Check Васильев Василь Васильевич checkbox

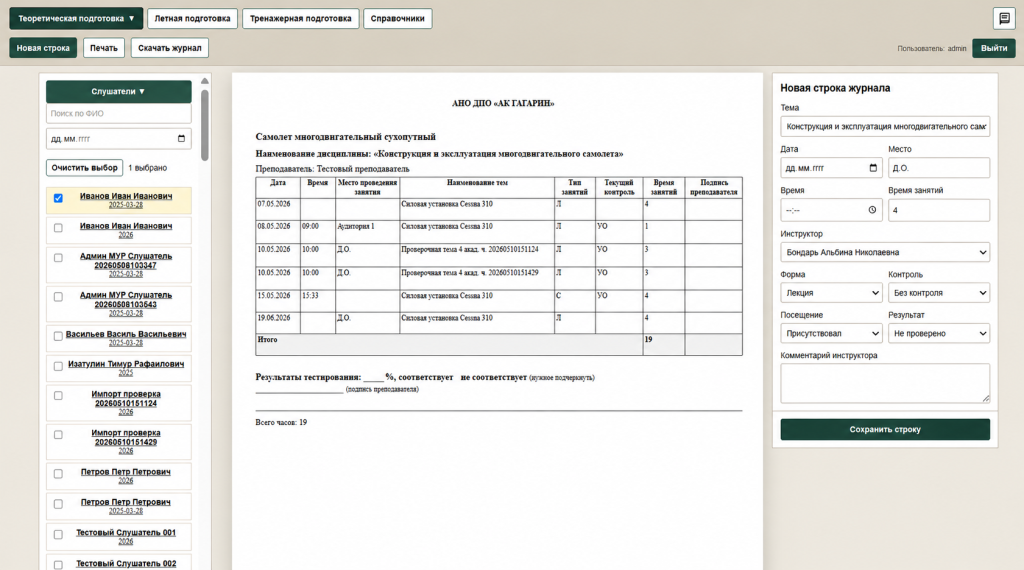(58, 336)
